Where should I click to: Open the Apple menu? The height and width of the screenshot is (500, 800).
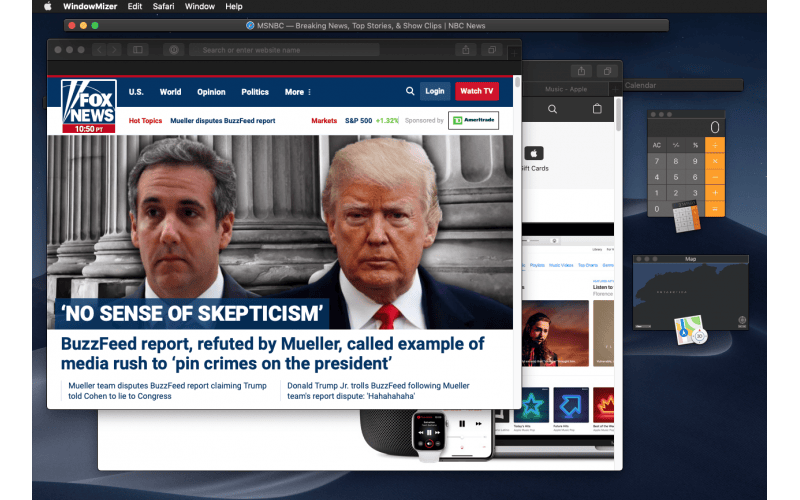click(47, 6)
